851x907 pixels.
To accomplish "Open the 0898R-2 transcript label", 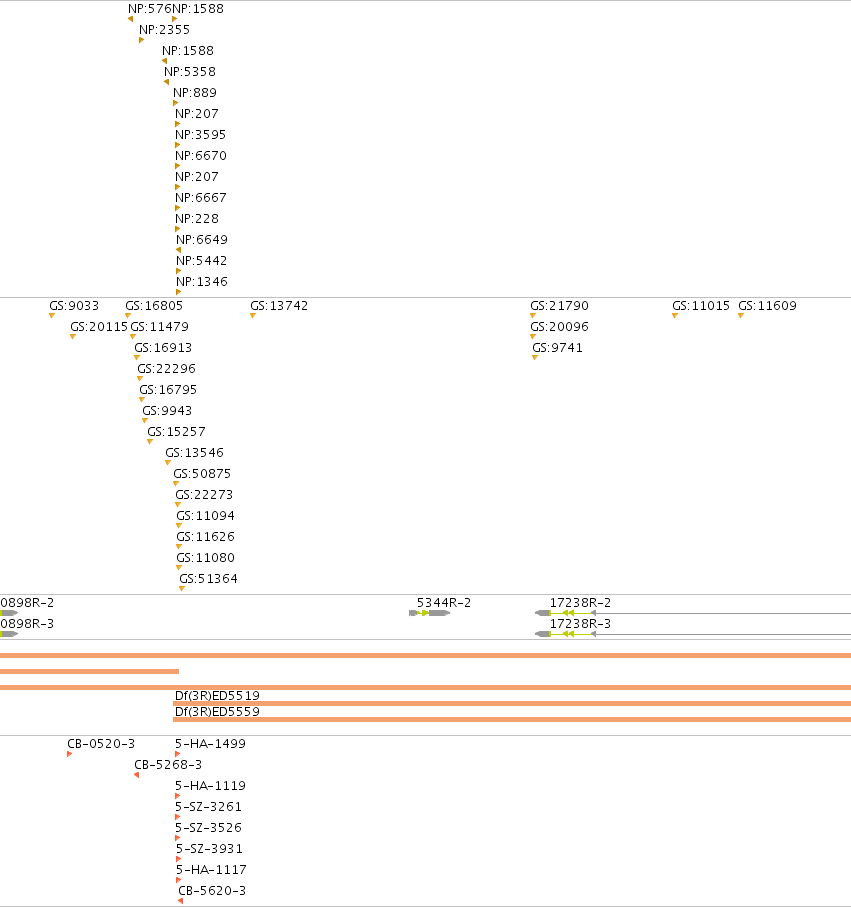I will click(x=27, y=603).
